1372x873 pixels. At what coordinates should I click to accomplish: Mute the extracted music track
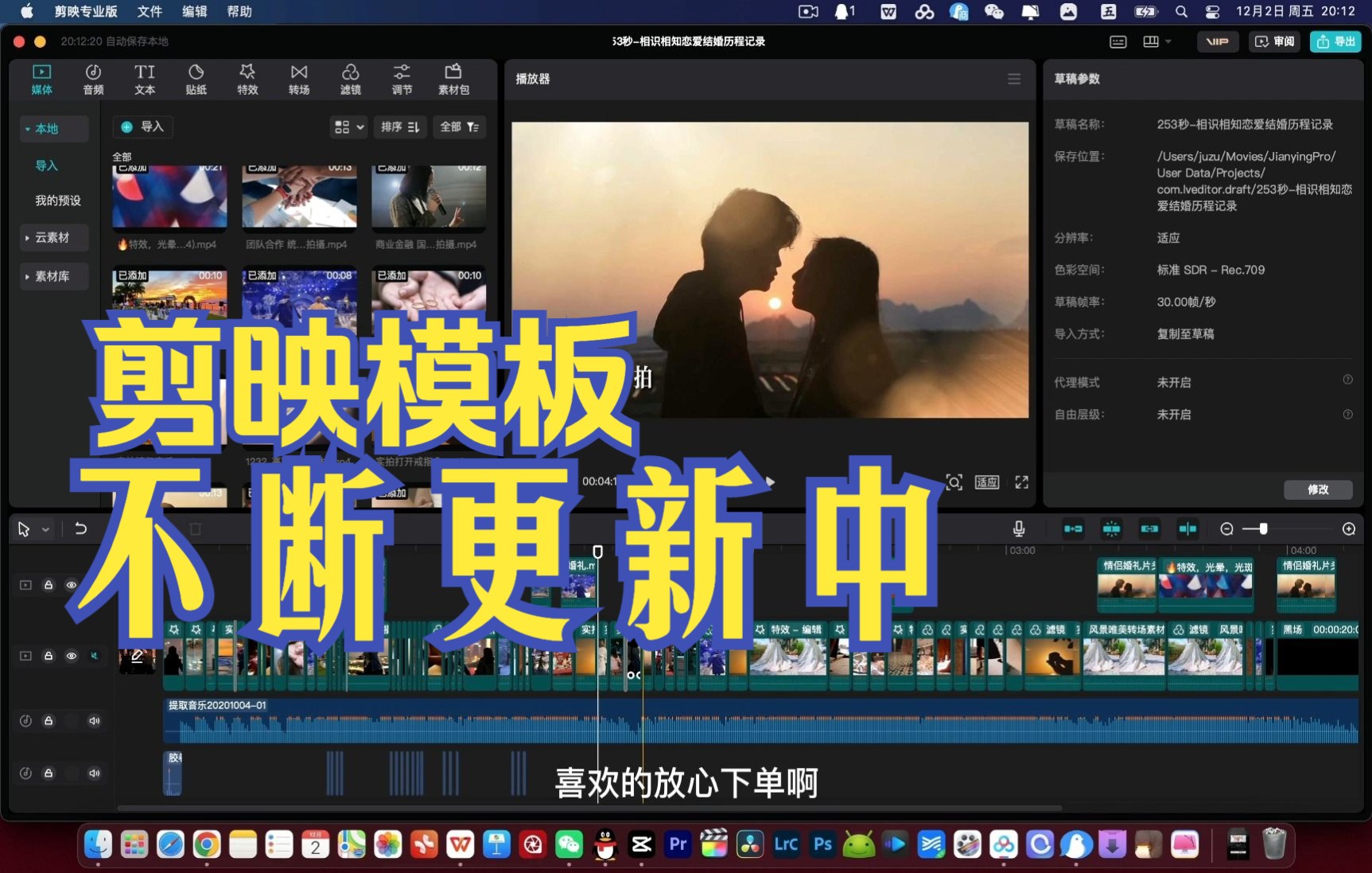[x=95, y=720]
